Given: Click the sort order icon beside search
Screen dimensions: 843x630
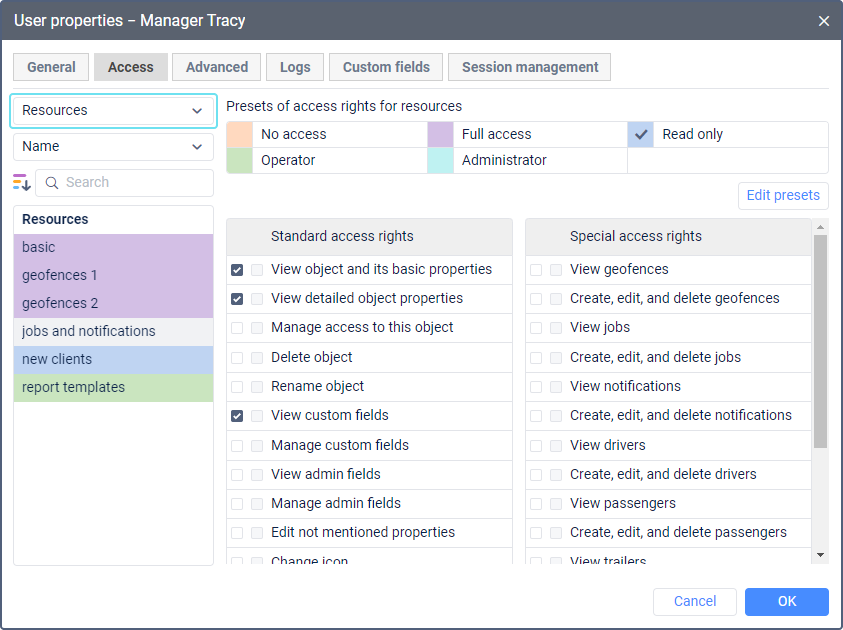Looking at the screenshot, I should pos(22,182).
